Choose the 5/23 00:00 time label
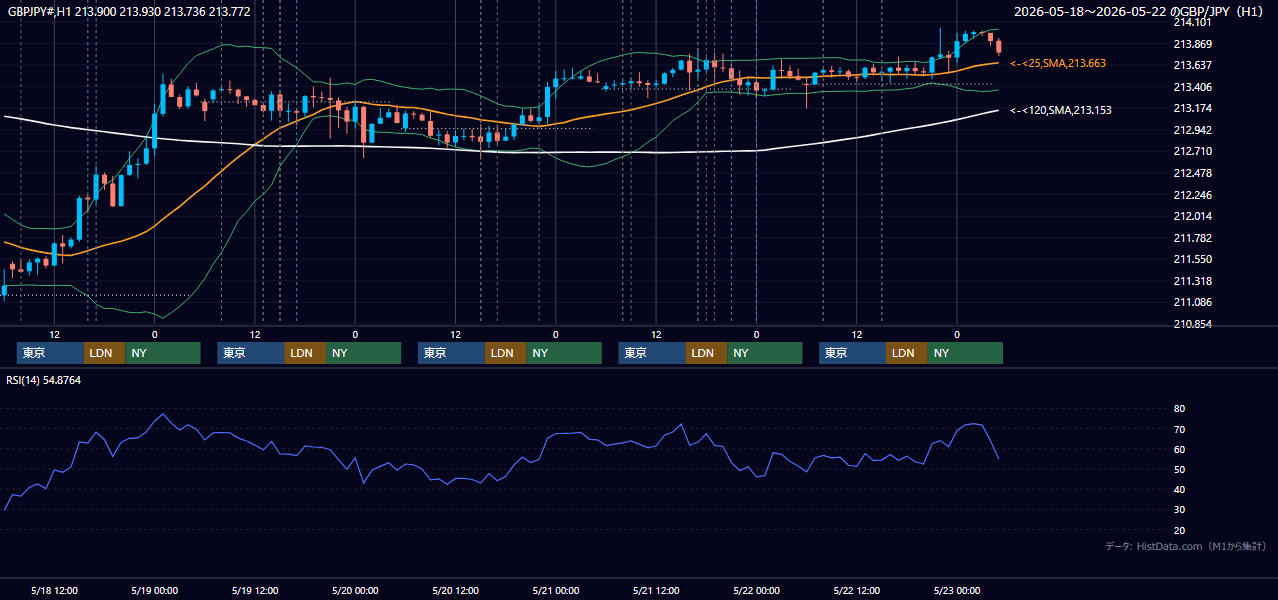Viewport: 1278px width, 600px height. (x=957, y=590)
